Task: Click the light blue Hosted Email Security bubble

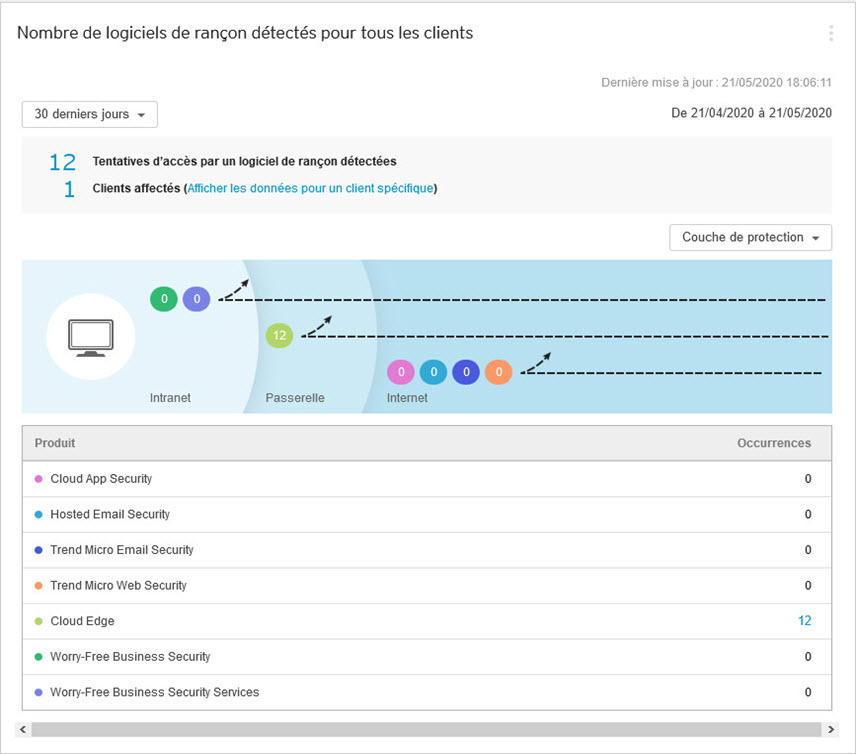Action: [x=433, y=373]
